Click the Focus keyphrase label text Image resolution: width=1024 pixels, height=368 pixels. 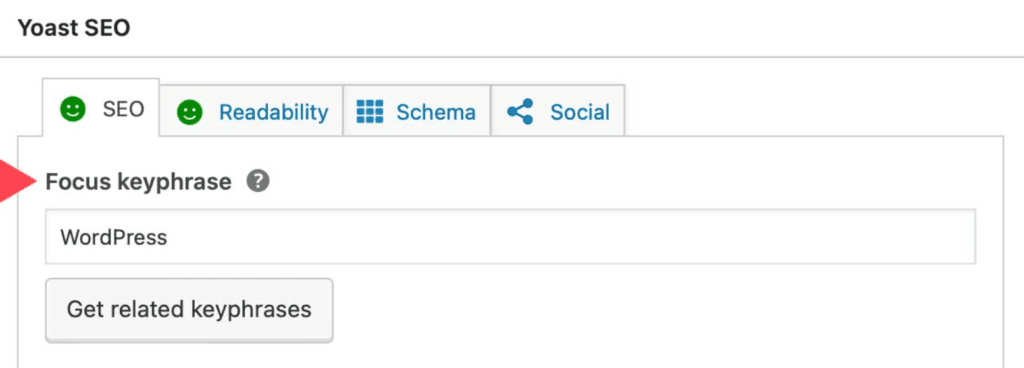coord(138,182)
